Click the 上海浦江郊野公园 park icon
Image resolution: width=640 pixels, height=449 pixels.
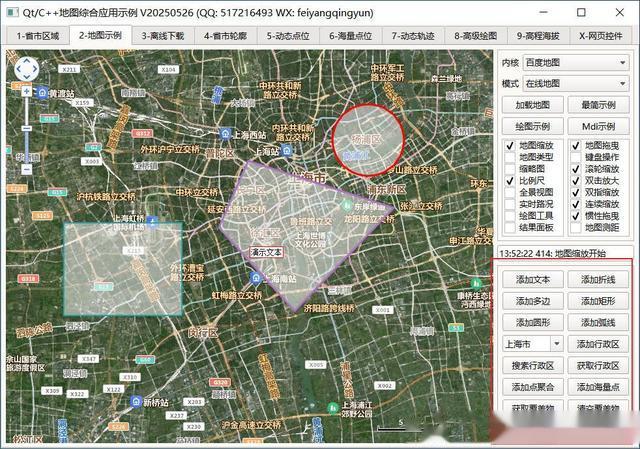click(x=334, y=408)
